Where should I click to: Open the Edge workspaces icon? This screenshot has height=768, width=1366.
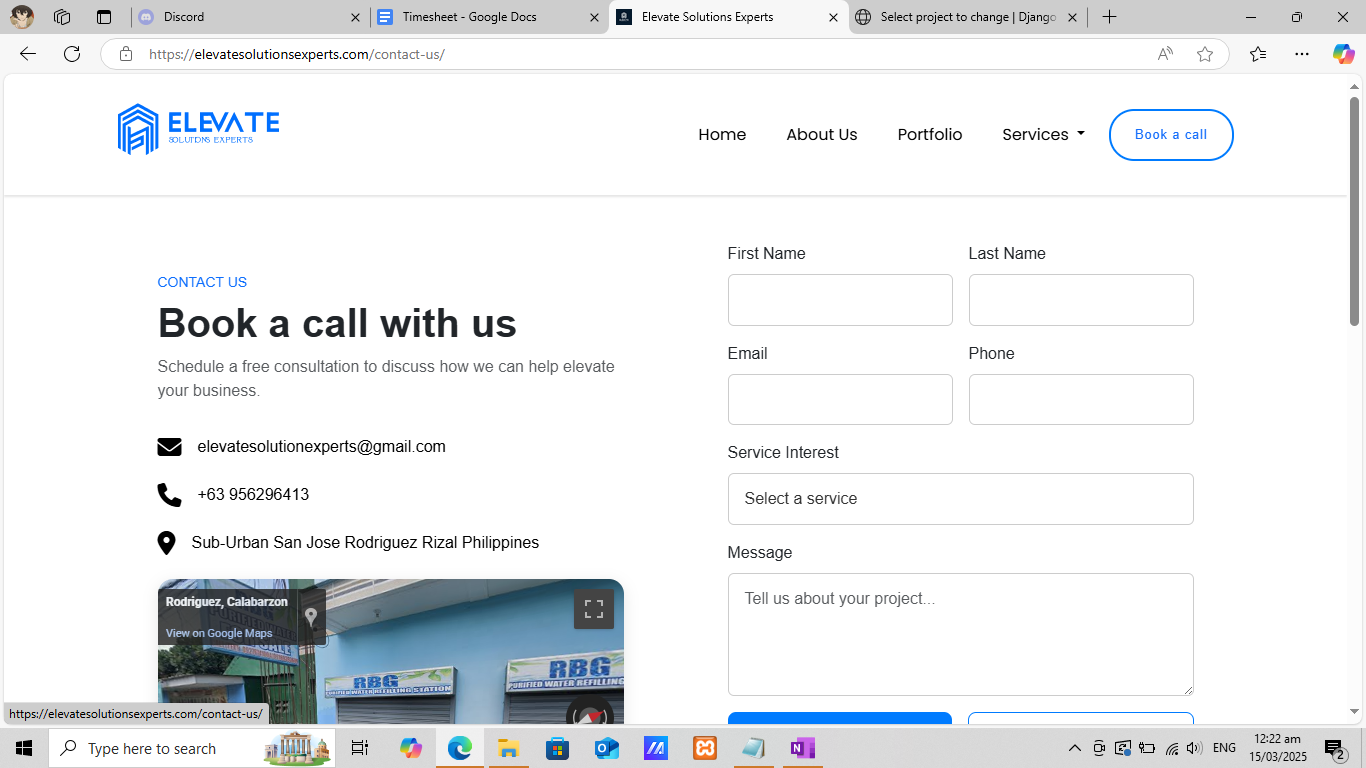[62, 17]
